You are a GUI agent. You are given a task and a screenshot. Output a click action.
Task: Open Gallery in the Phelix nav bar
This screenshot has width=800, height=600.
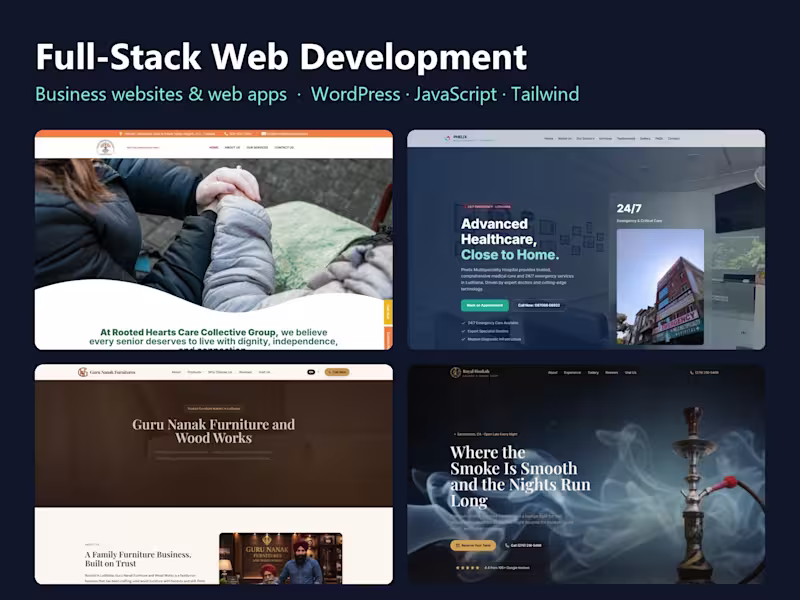645,138
